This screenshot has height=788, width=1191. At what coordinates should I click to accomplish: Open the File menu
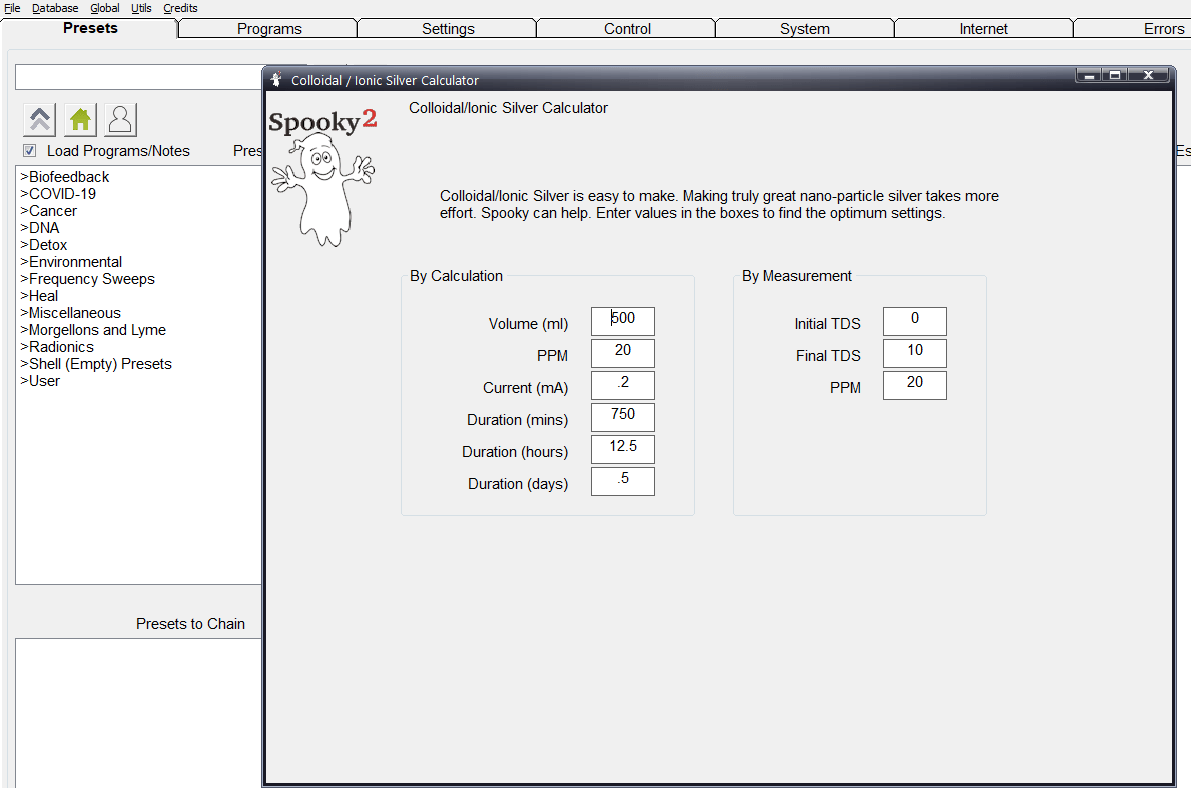coord(12,8)
